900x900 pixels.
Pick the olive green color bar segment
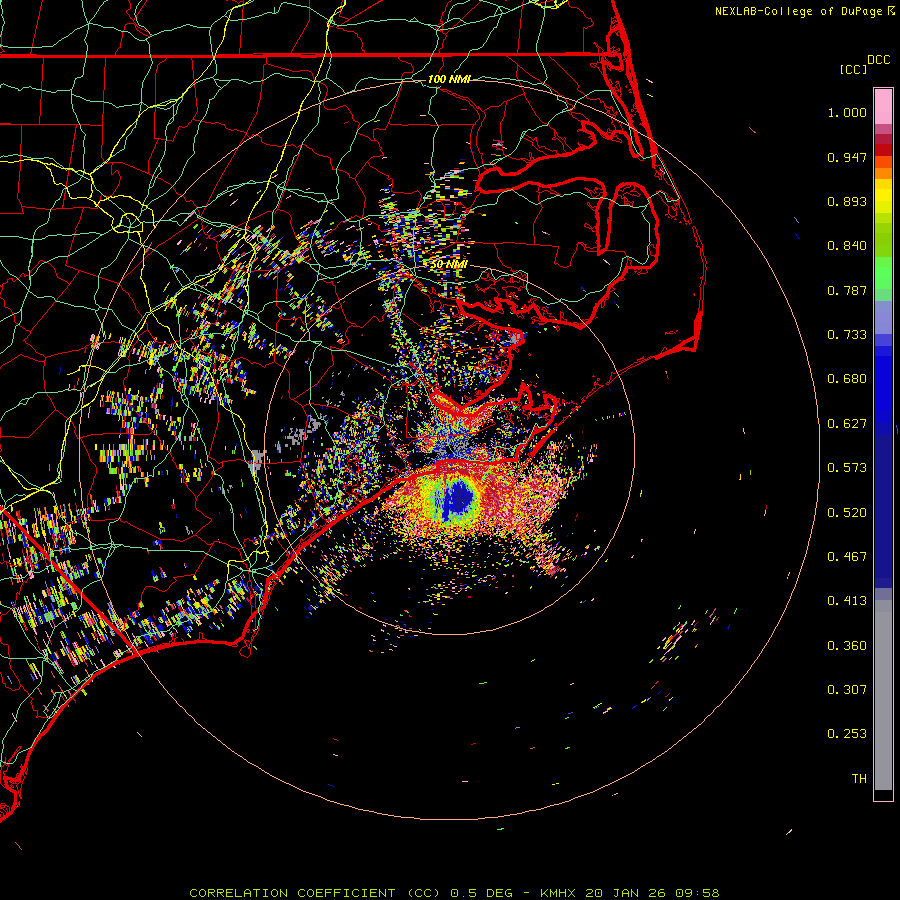click(883, 239)
